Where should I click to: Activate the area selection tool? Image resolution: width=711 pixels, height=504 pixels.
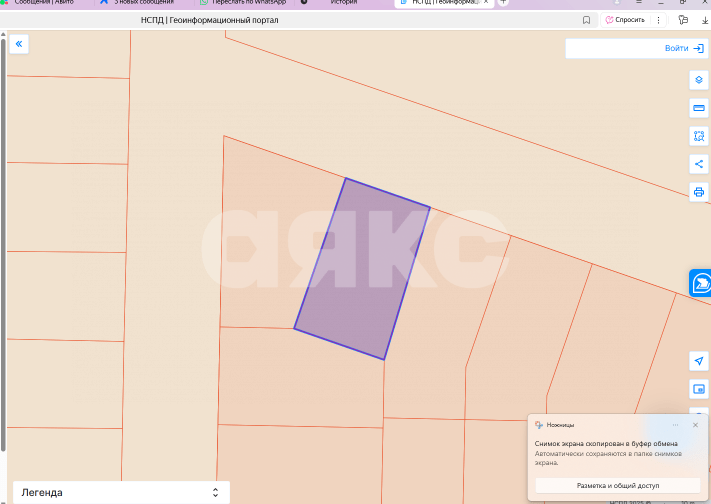pyautogui.click(x=699, y=136)
